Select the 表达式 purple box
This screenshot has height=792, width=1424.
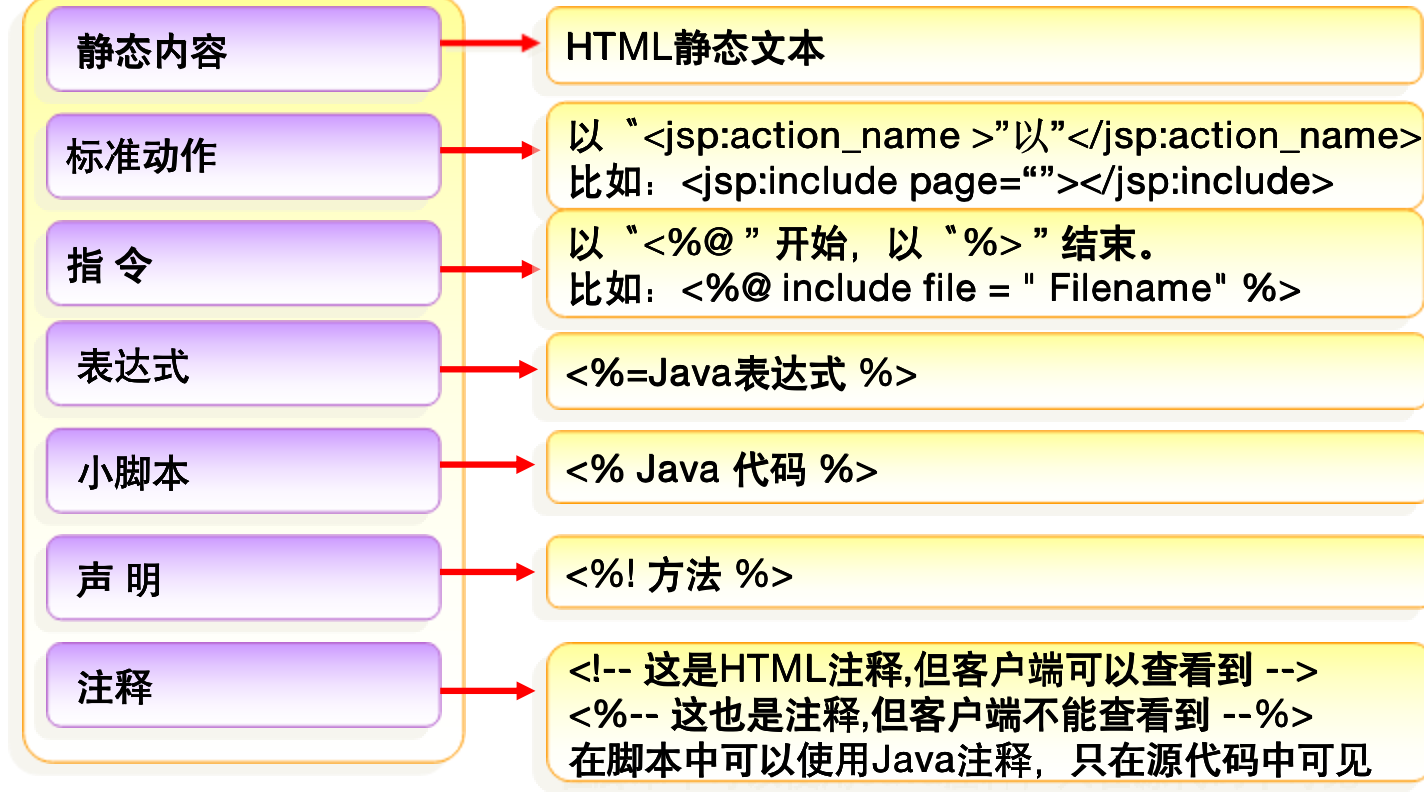[243, 364]
